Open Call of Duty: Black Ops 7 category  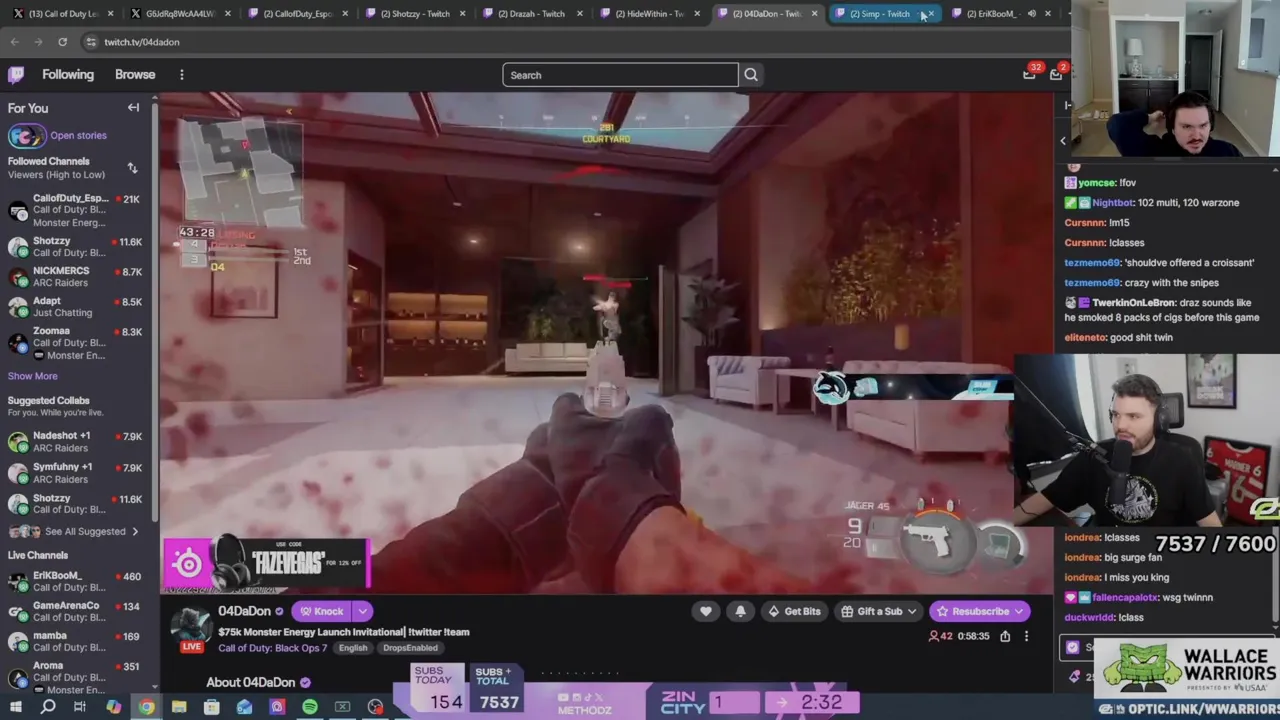coord(273,648)
